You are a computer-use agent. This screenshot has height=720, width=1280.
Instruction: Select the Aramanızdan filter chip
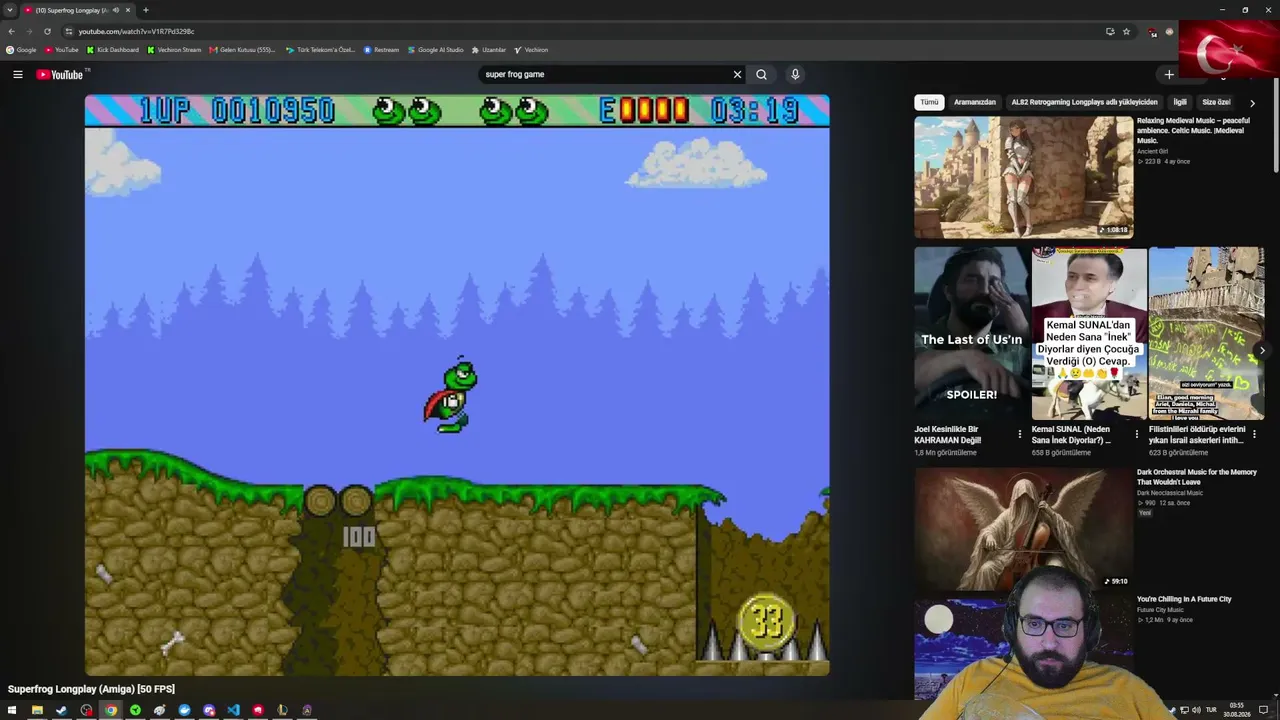click(975, 102)
